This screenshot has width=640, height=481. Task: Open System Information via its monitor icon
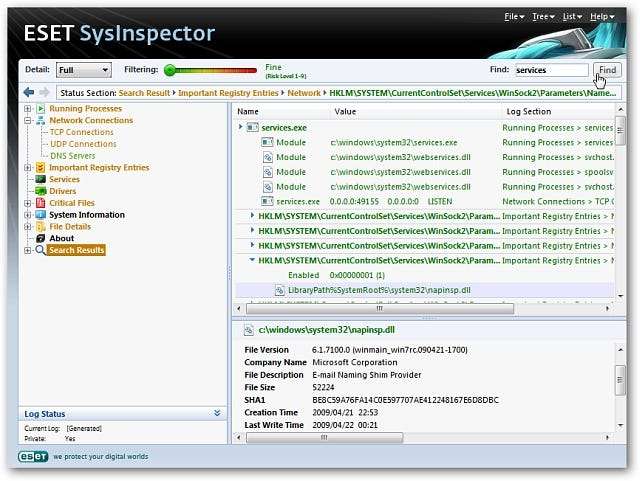(x=41, y=215)
